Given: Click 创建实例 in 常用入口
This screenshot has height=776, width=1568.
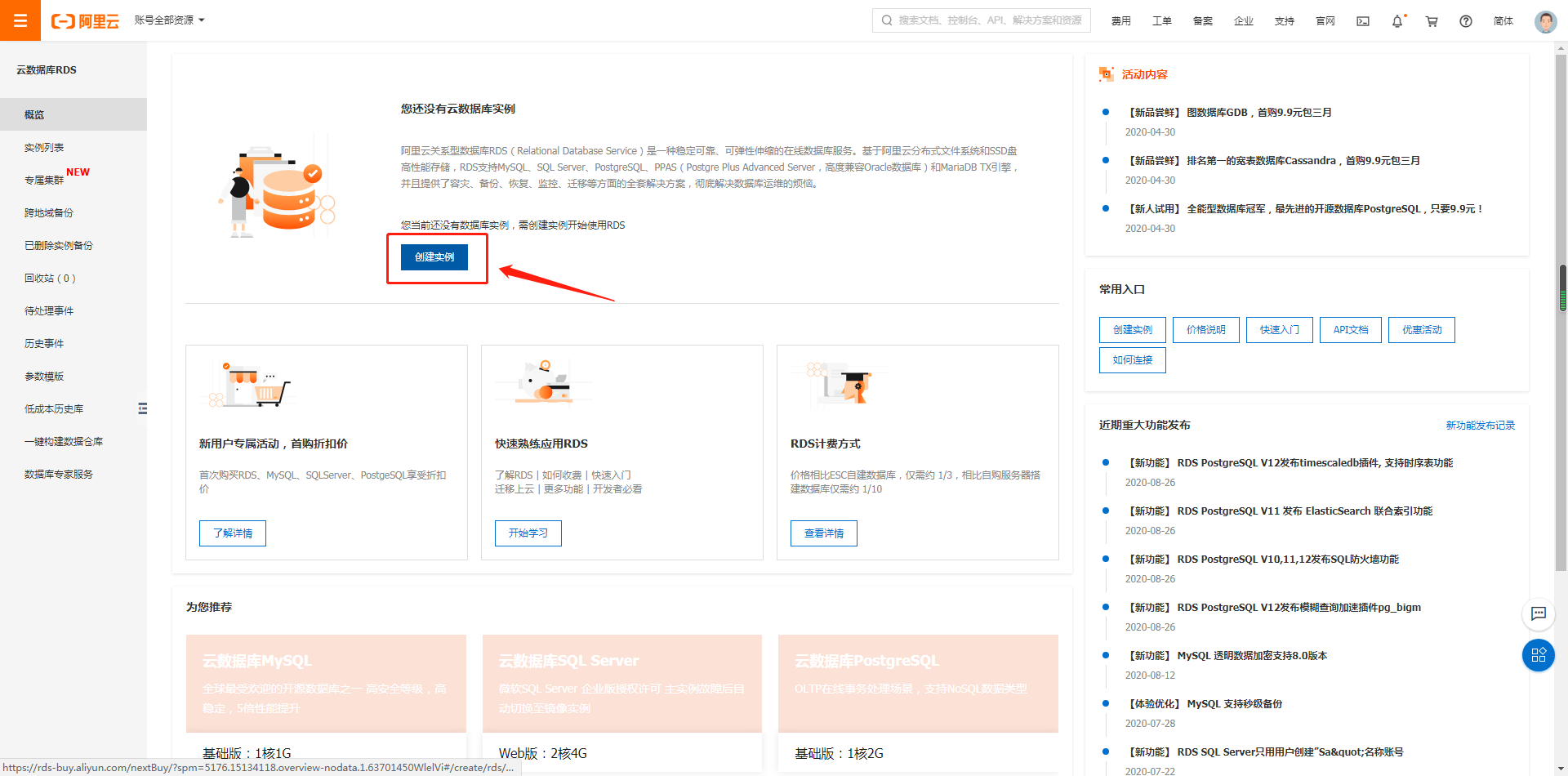Looking at the screenshot, I should 1133,330.
